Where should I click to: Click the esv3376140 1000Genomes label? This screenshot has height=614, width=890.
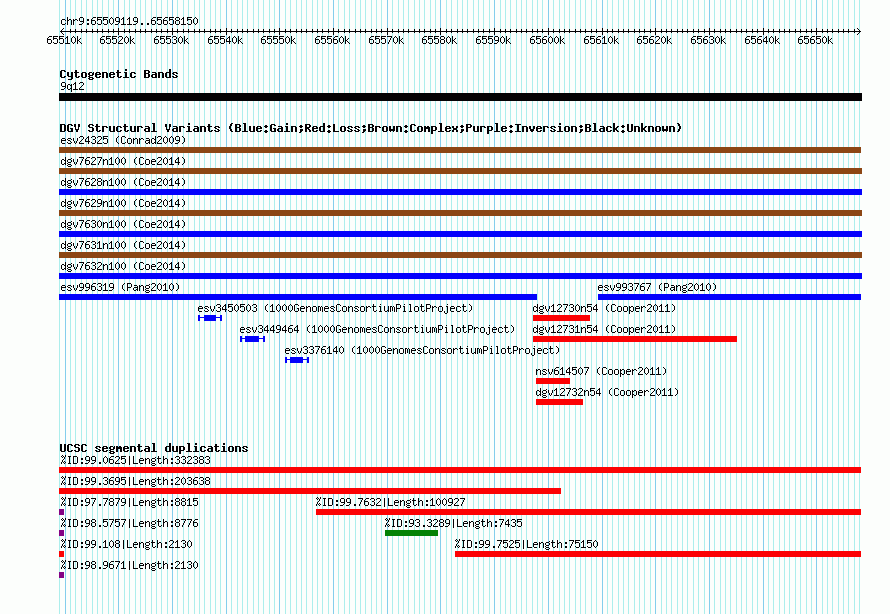[422, 350]
